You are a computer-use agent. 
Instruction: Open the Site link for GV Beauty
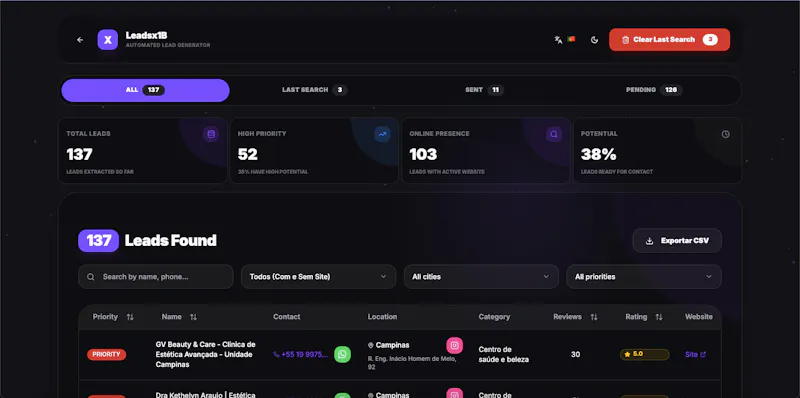pos(695,354)
